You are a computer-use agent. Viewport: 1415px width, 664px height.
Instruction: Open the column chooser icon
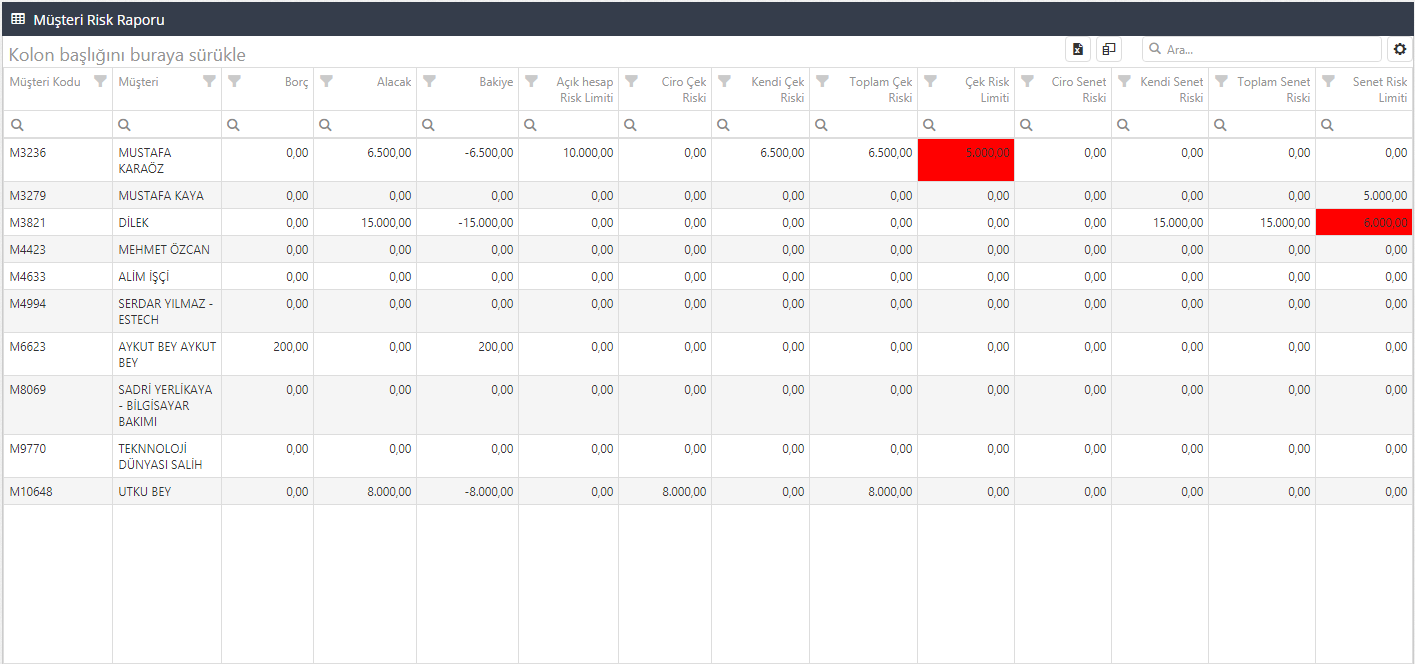point(1109,49)
